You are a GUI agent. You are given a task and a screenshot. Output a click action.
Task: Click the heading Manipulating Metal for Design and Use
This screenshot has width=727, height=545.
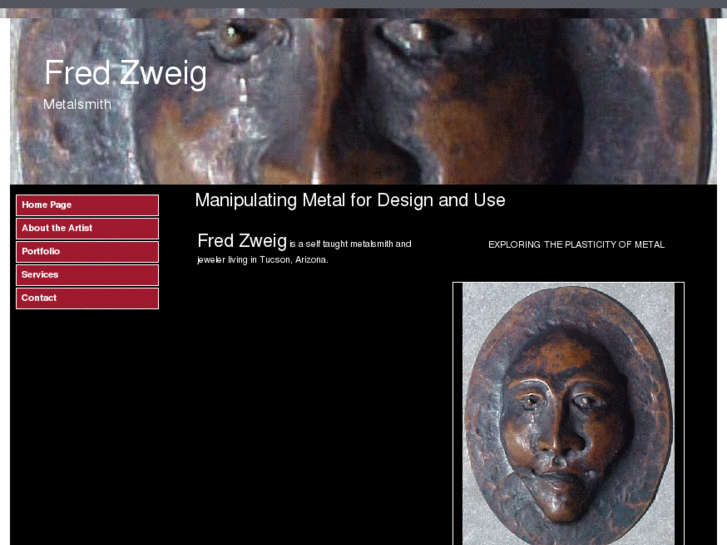[350, 200]
